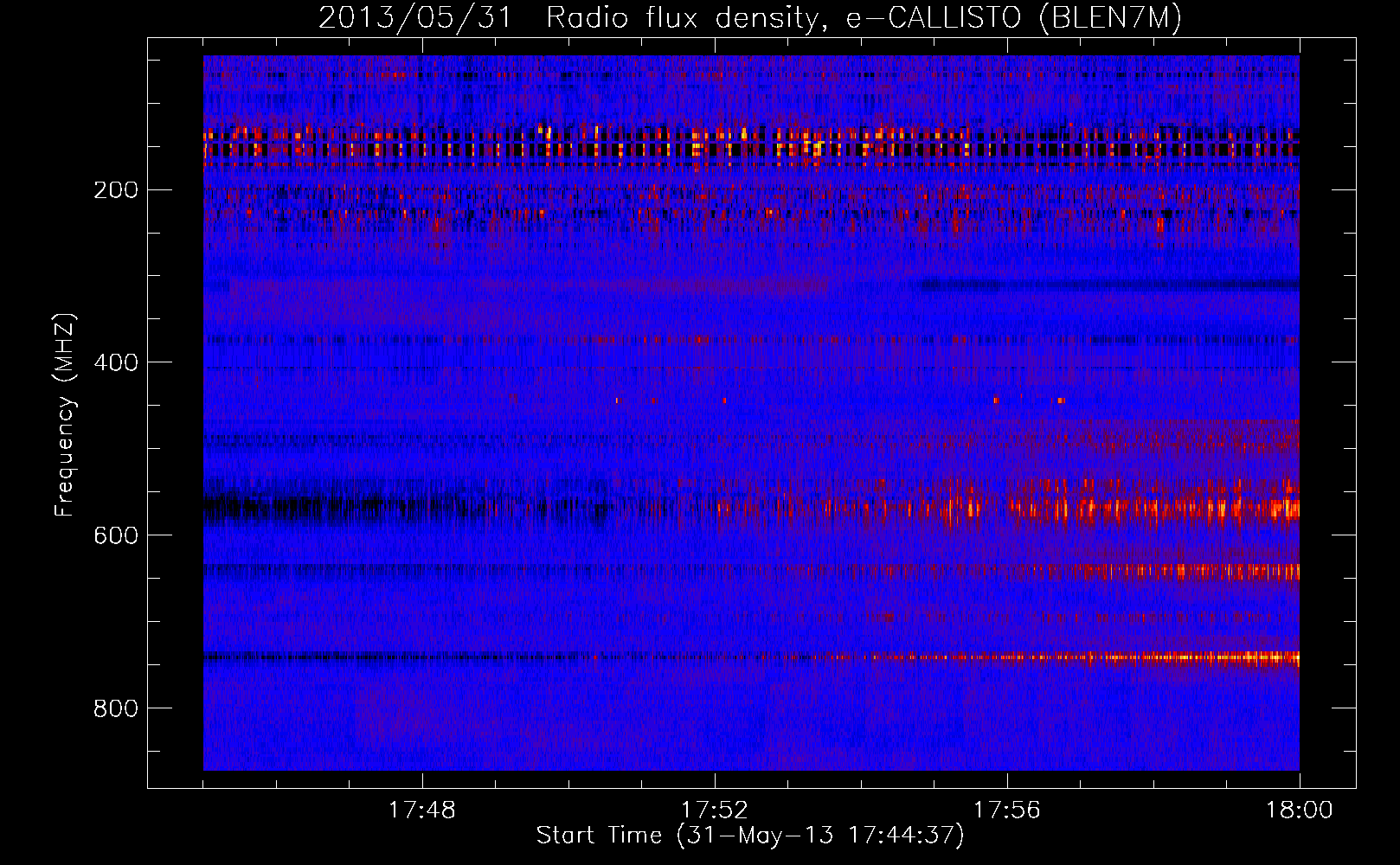Screen dimensions: 1400x865
Task: Click the 200 frequency tick label
Action: 116,190
